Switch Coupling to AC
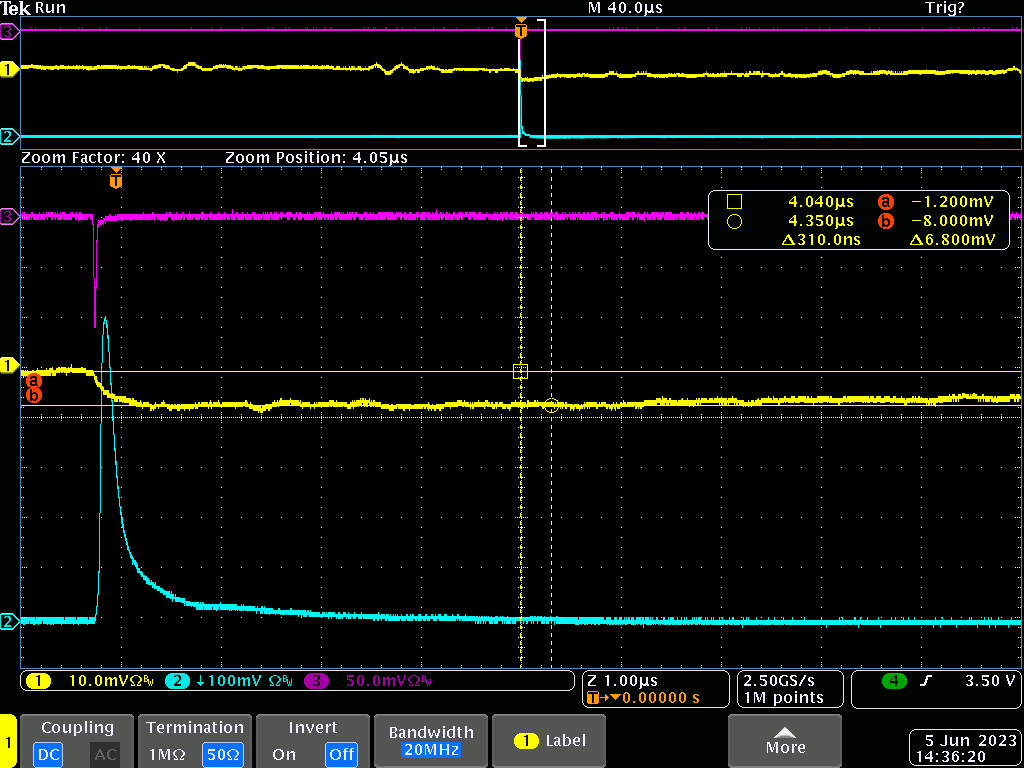The image size is (1024, 768). (105, 754)
